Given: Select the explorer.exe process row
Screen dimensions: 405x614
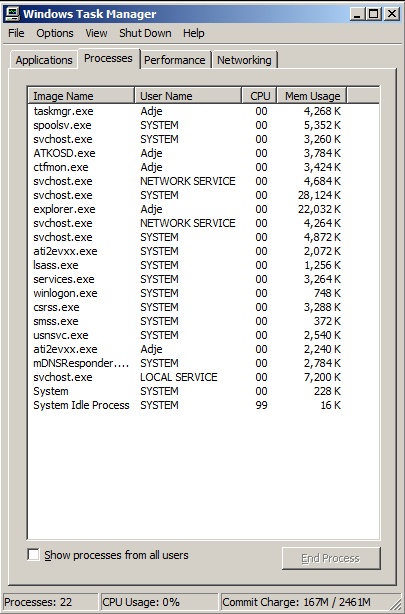Looking at the screenshot, I should tap(187, 209).
